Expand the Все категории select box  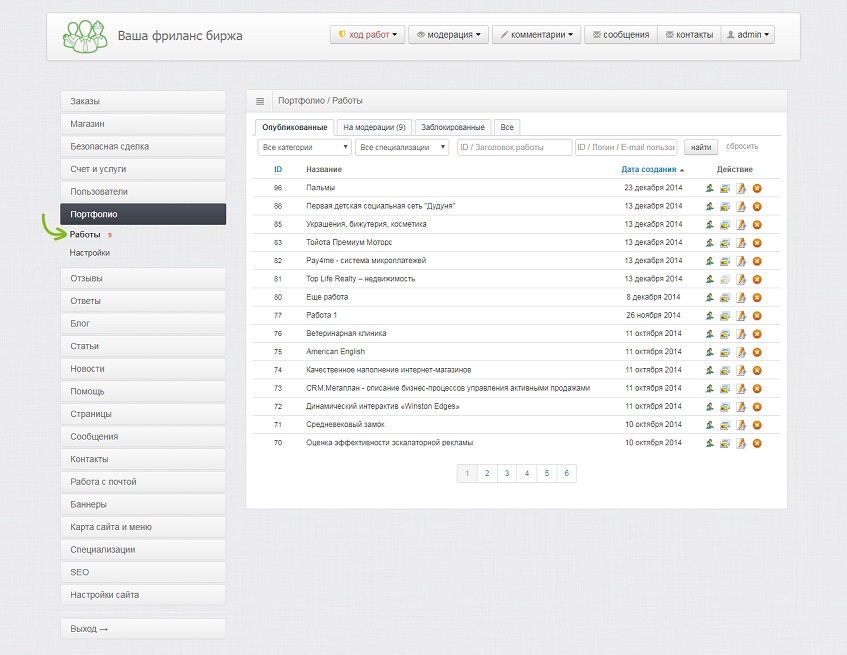pyautogui.click(x=305, y=147)
